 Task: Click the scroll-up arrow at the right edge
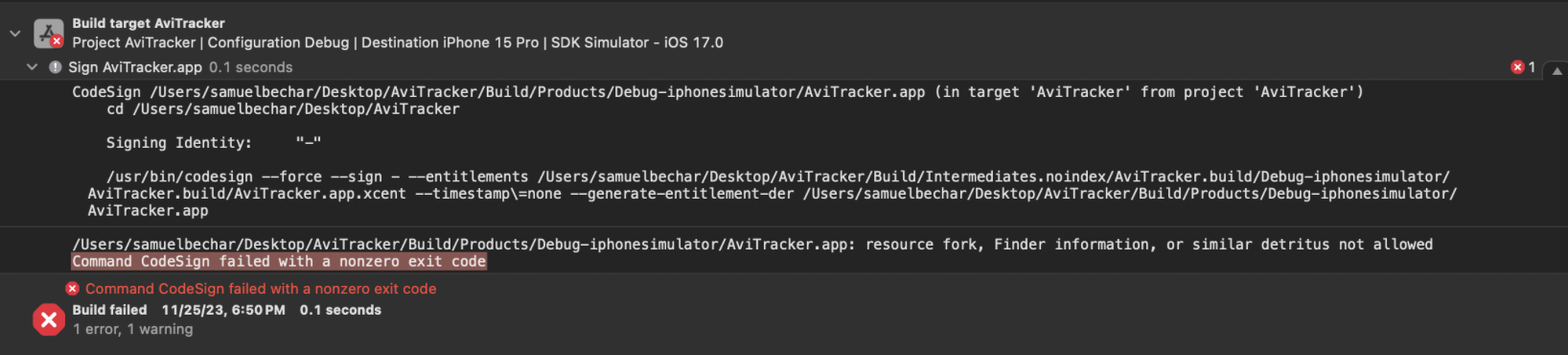pyautogui.click(x=1557, y=71)
